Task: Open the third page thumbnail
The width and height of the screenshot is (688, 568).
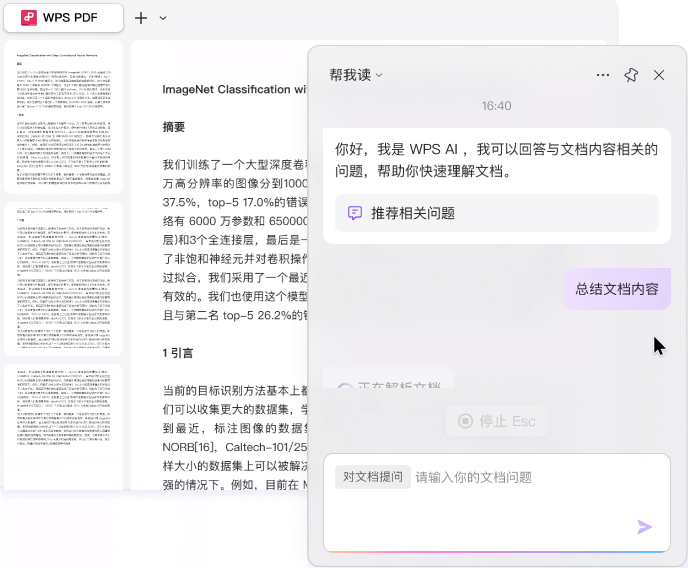Action: coord(64,426)
